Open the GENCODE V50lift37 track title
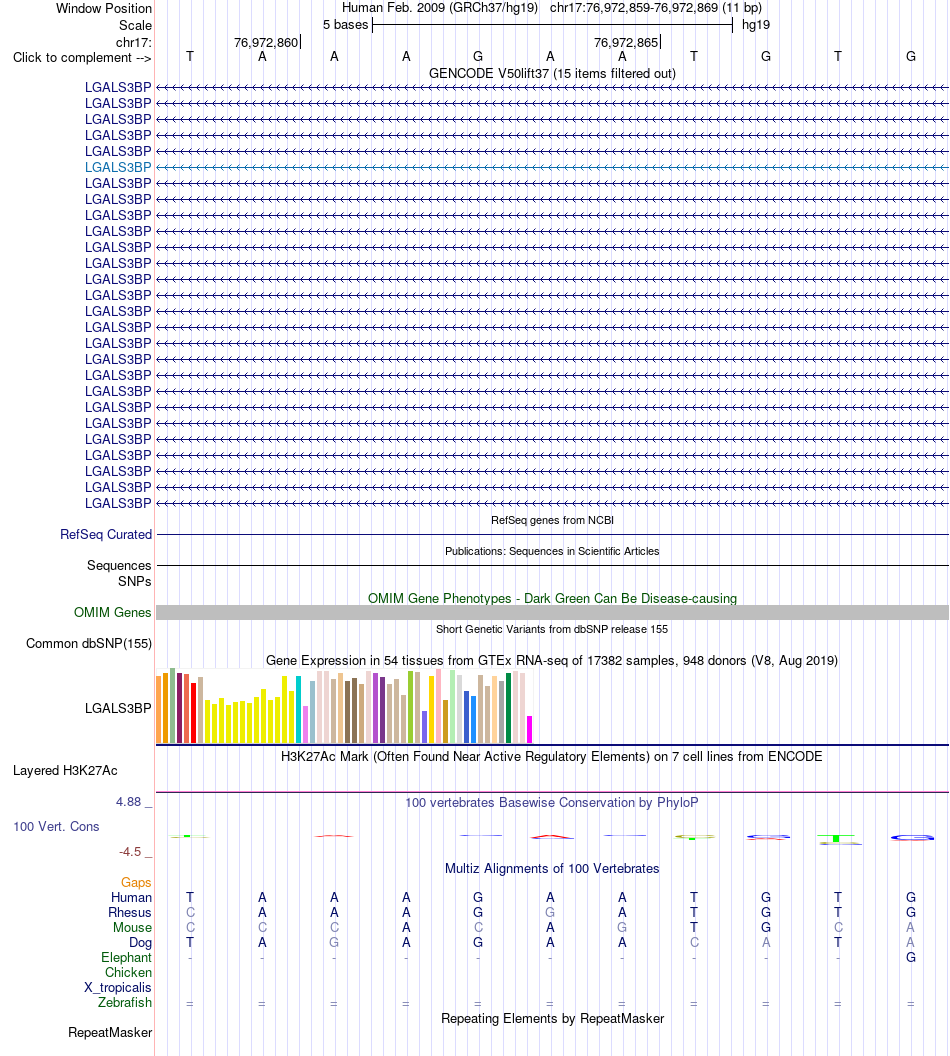 [552, 73]
